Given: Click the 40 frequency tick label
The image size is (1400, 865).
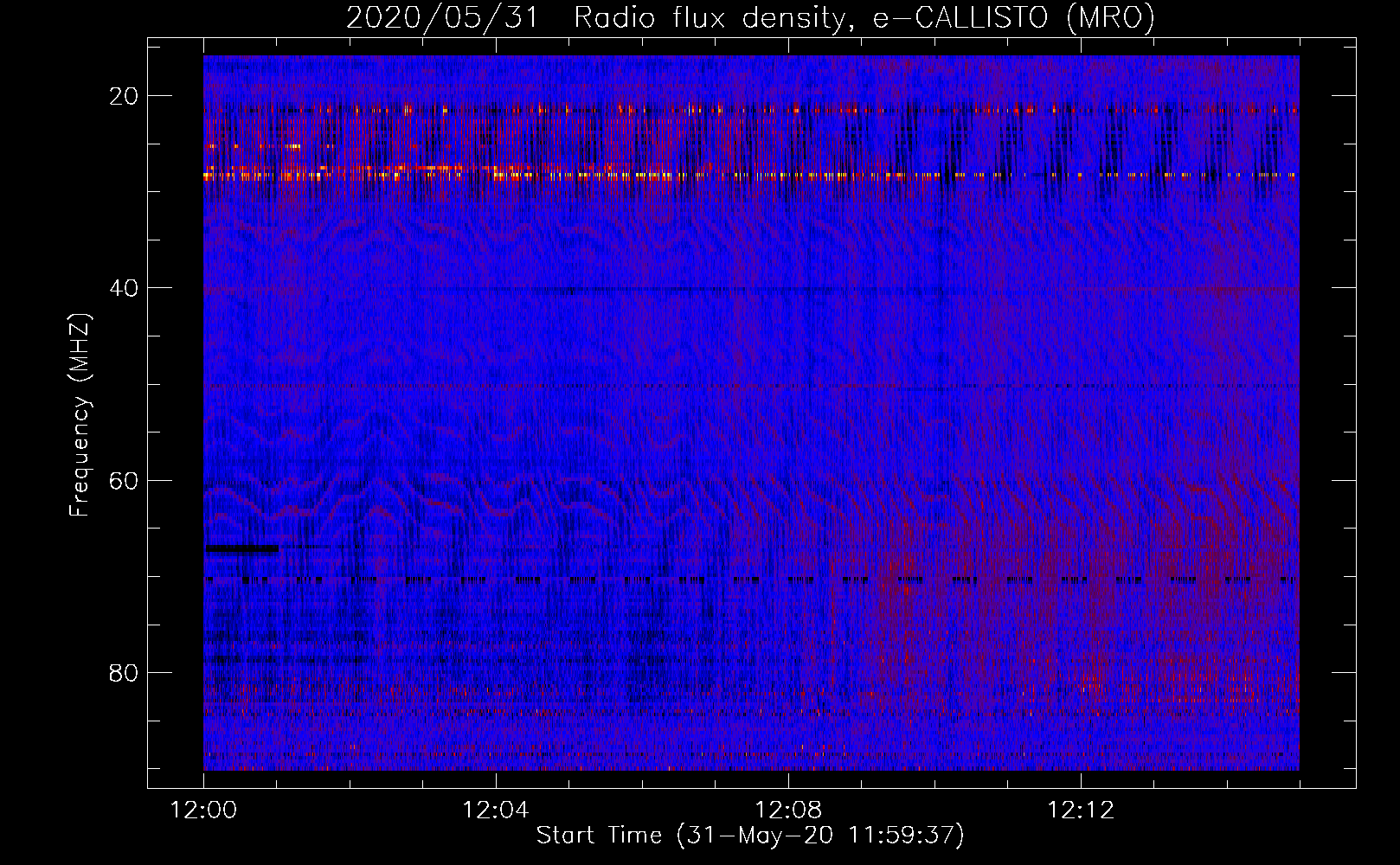Looking at the screenshot, I should (x=124, y=288).
